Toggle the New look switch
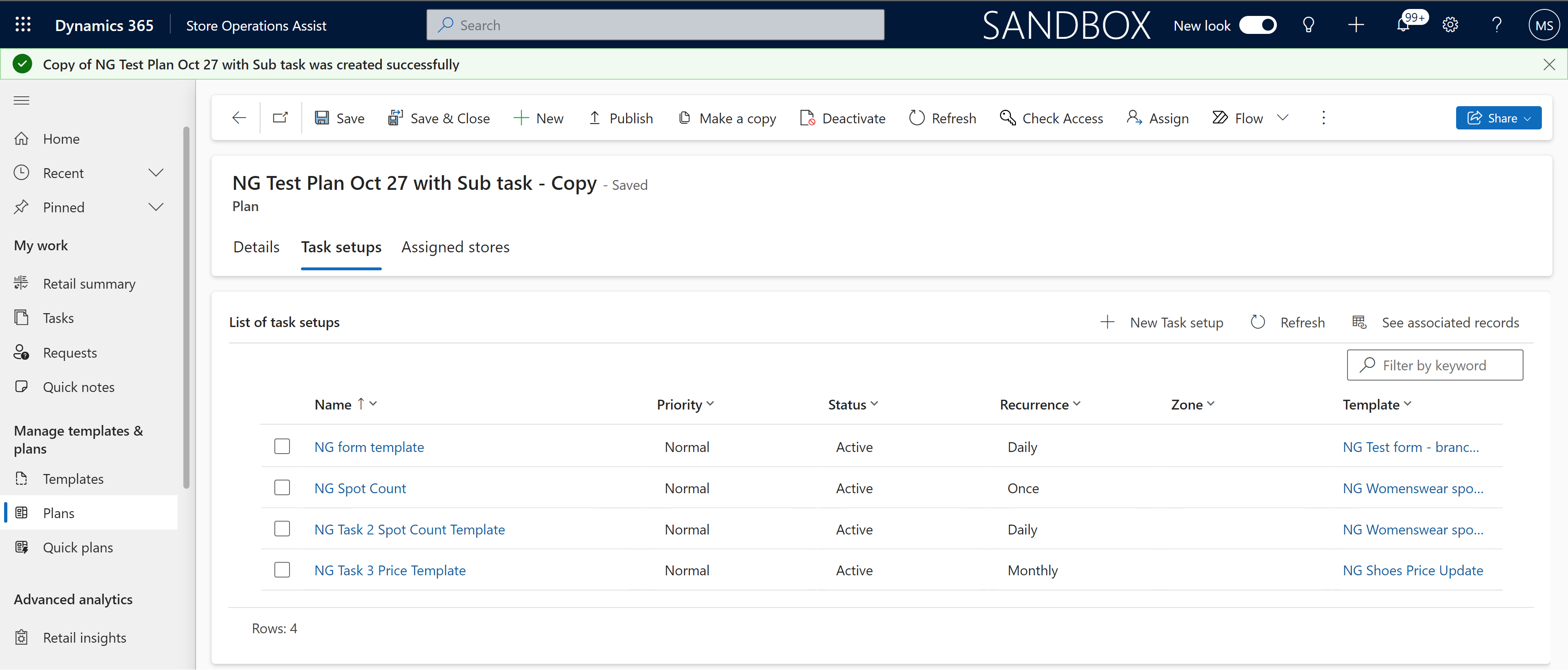This screenshot has width=1568, height=670. coord(1258,24)
